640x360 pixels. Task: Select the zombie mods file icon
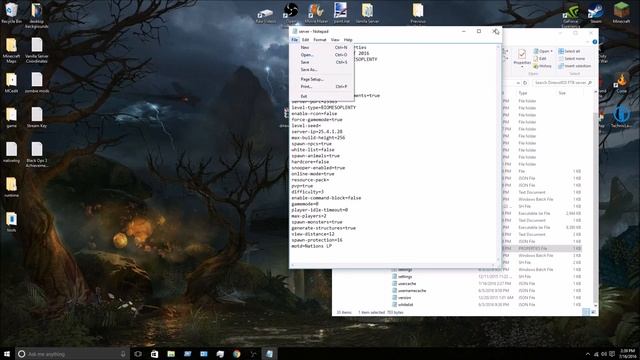click(x=37, y=82)
